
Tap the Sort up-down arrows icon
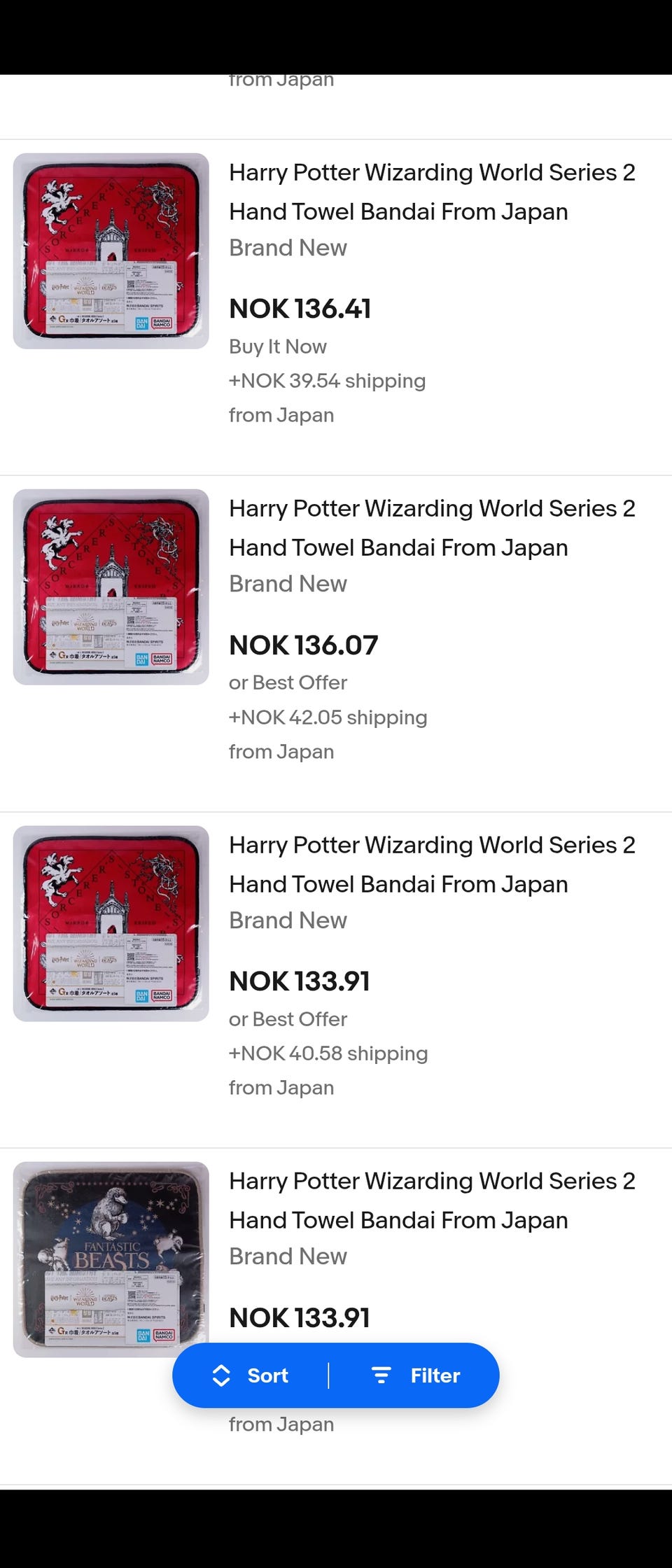coord(221,1375)
